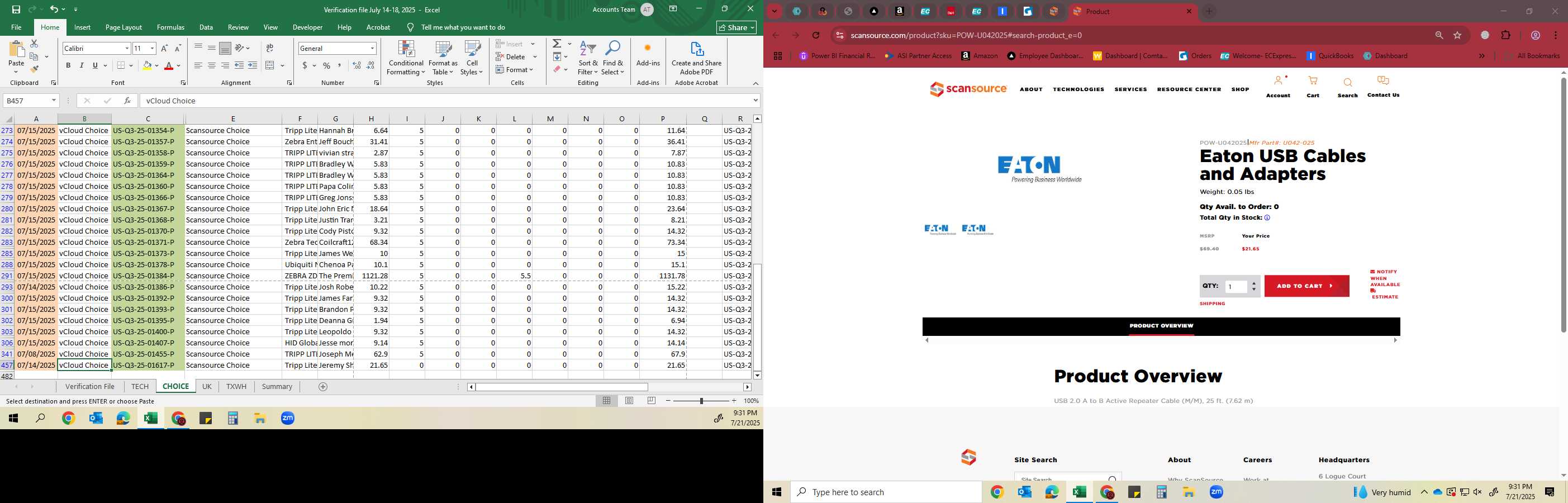This screenshot has width=1568, height=503.
Task: Decrease font size in Excel ribbon
Action: click(178, 48)
